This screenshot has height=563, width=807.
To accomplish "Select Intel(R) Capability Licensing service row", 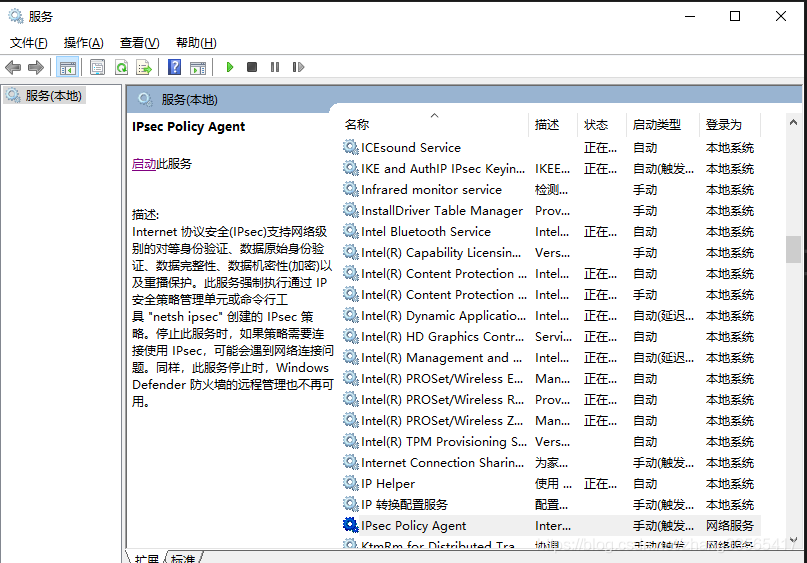I will coord(551,252).
